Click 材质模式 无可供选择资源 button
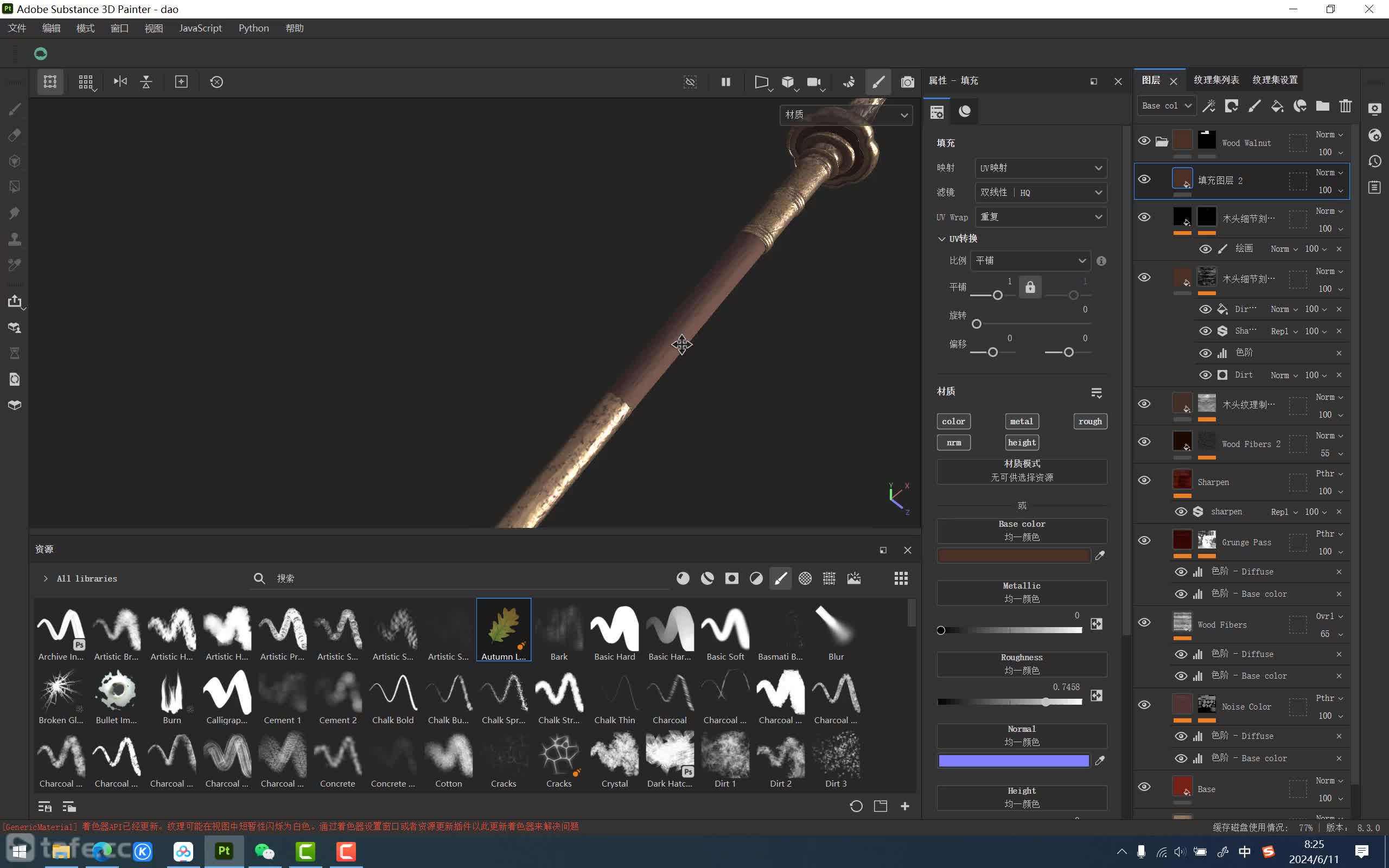The image size is (1389, 868). pyautogui.click(x=1022, y=471)
